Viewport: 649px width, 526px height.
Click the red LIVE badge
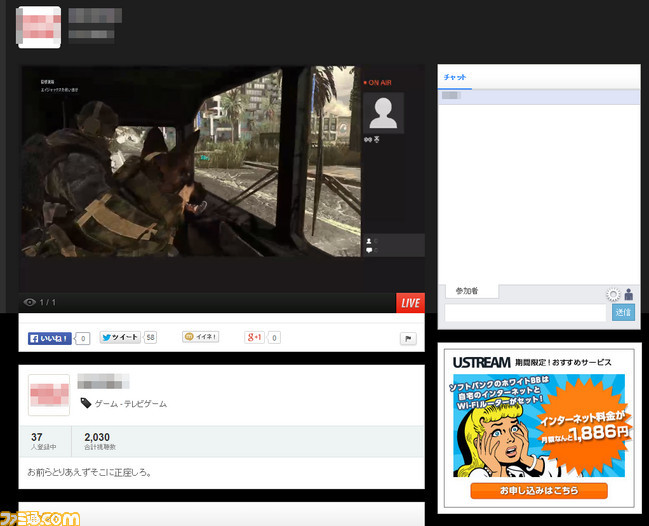click(x=410, y=303)
